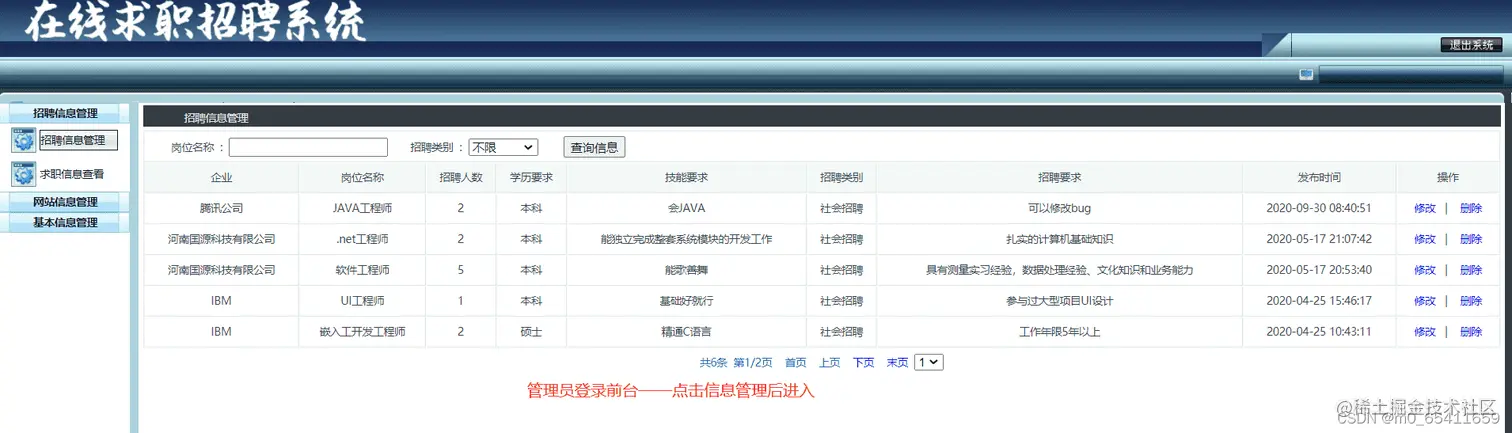Click the 企业 column header
Screen dimensions: 1512x433
tap(221, 178)
